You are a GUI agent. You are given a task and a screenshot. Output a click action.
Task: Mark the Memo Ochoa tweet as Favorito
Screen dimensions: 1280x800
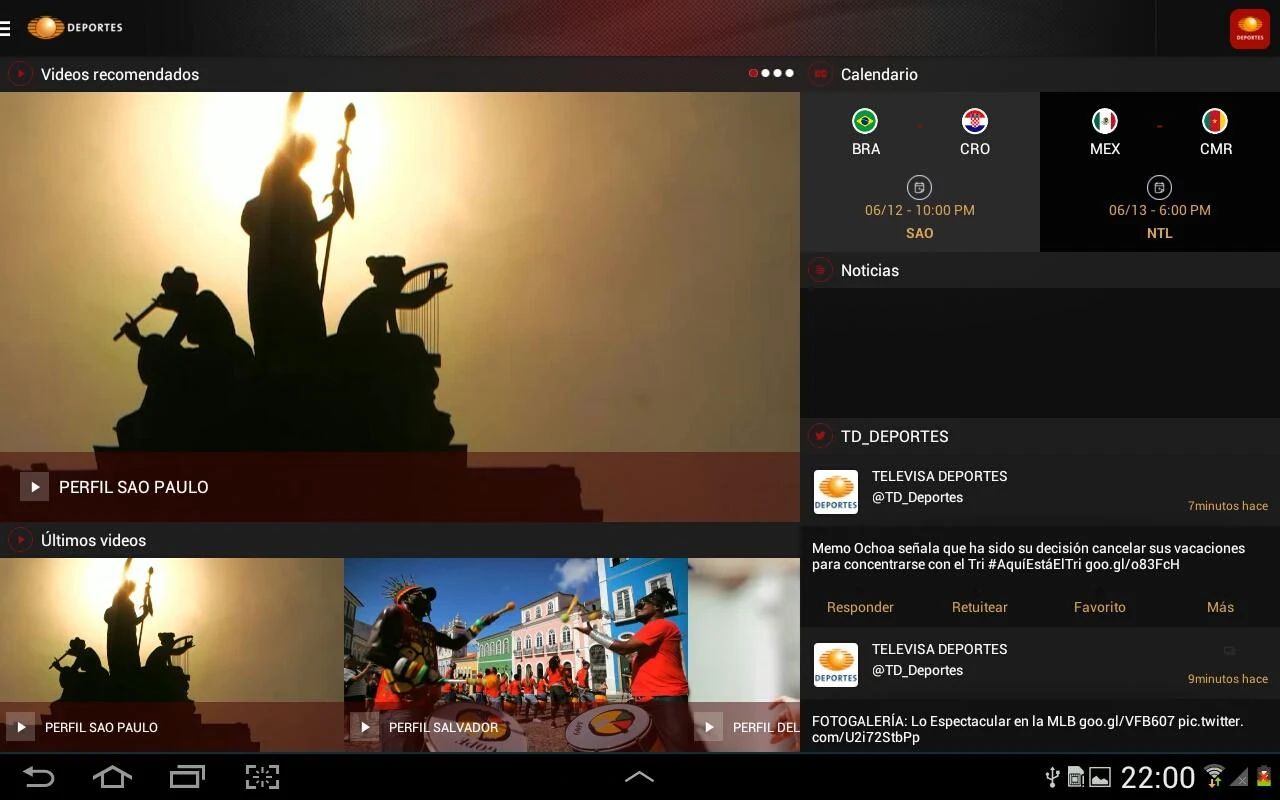click(1100, 607)
